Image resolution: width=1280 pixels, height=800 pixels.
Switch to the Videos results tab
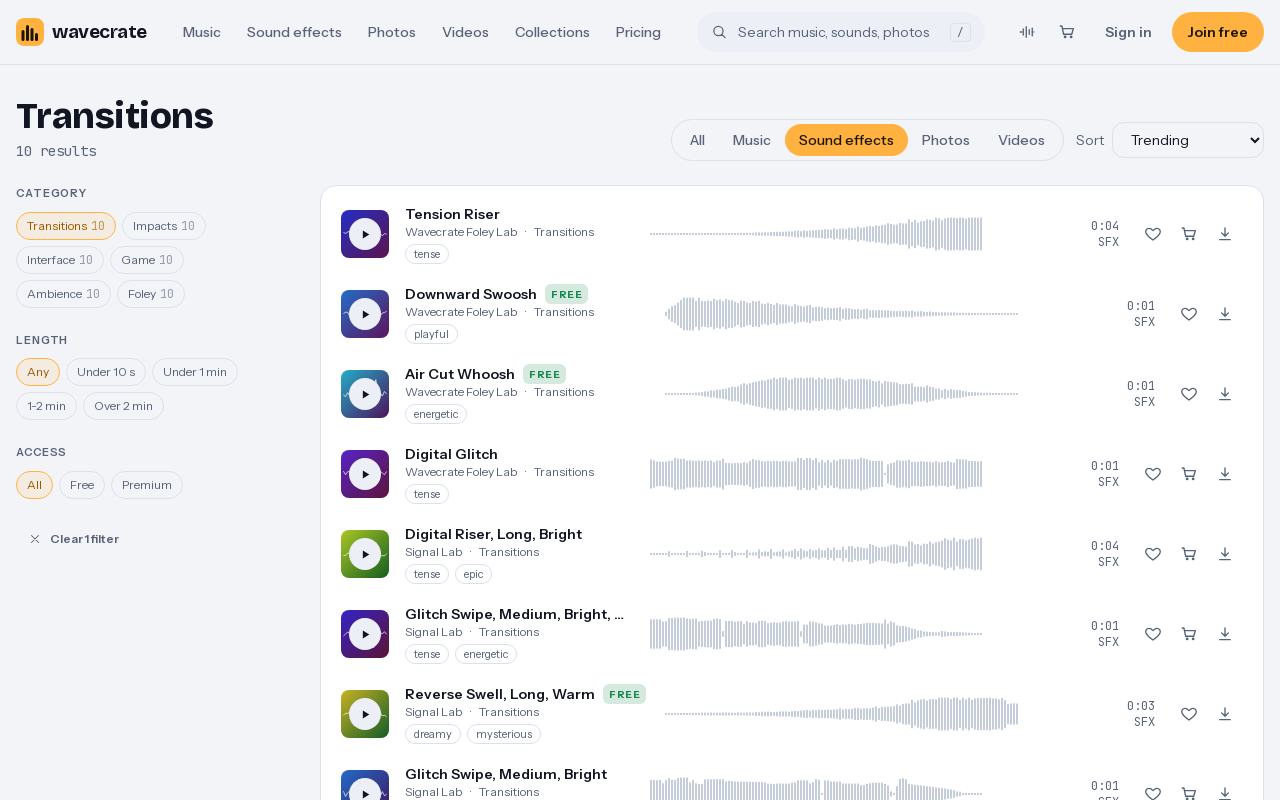pyautogui.click(x=1021, y=140)
